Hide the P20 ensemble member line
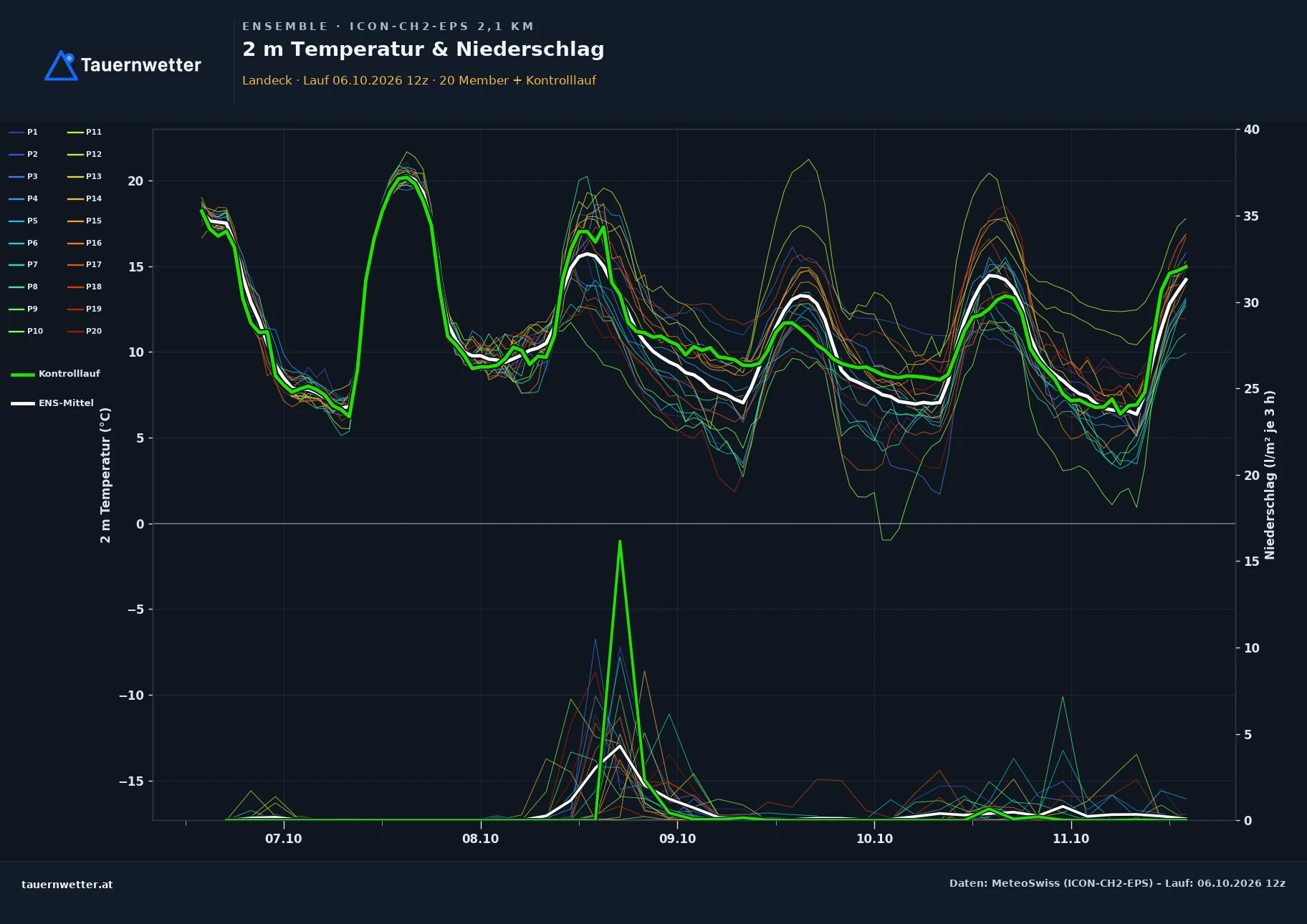The height and width of the screenshot is (924, 1307). coord(85,331)
